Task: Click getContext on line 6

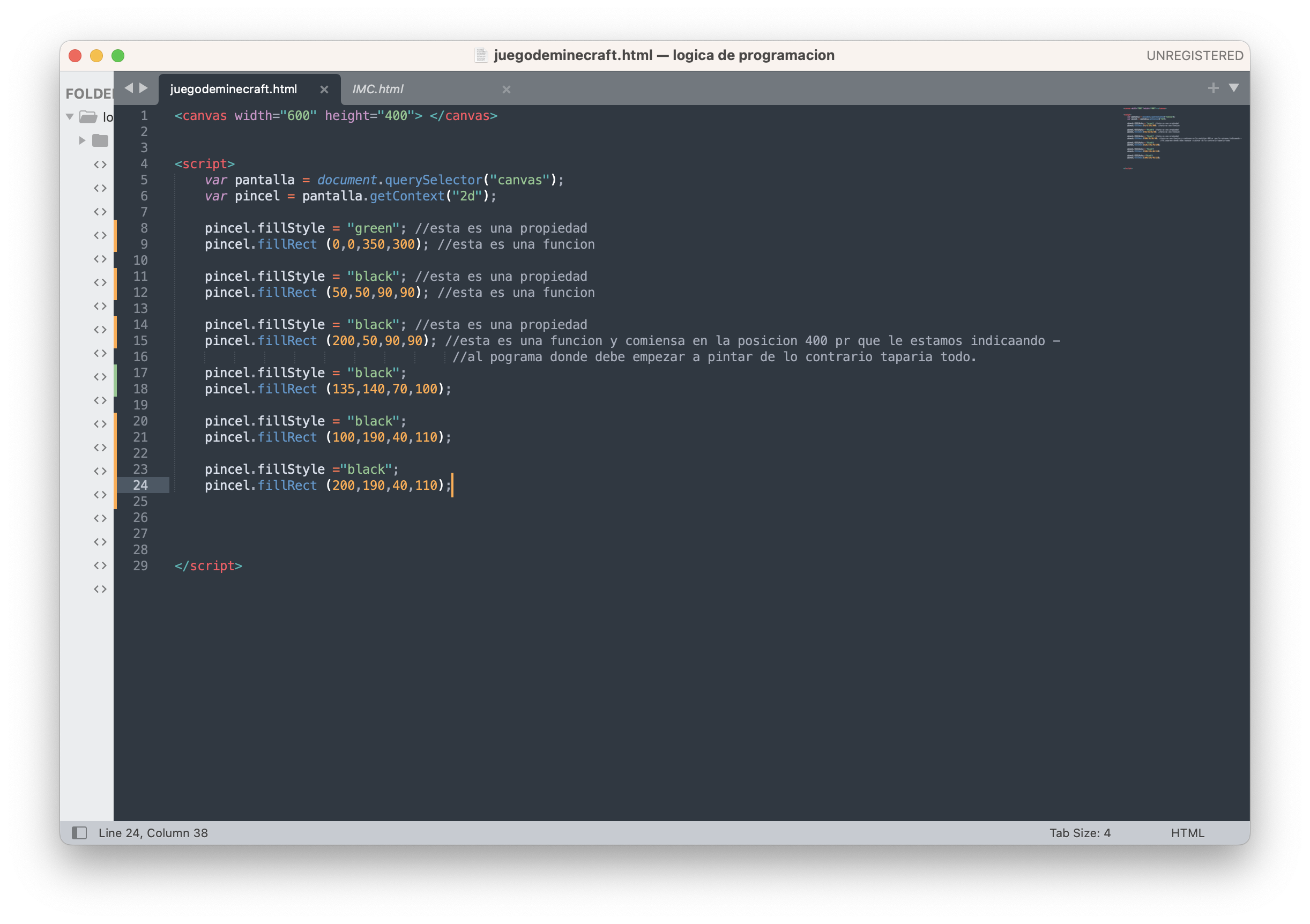Action: pyautogui.click(x=407, y=196)
